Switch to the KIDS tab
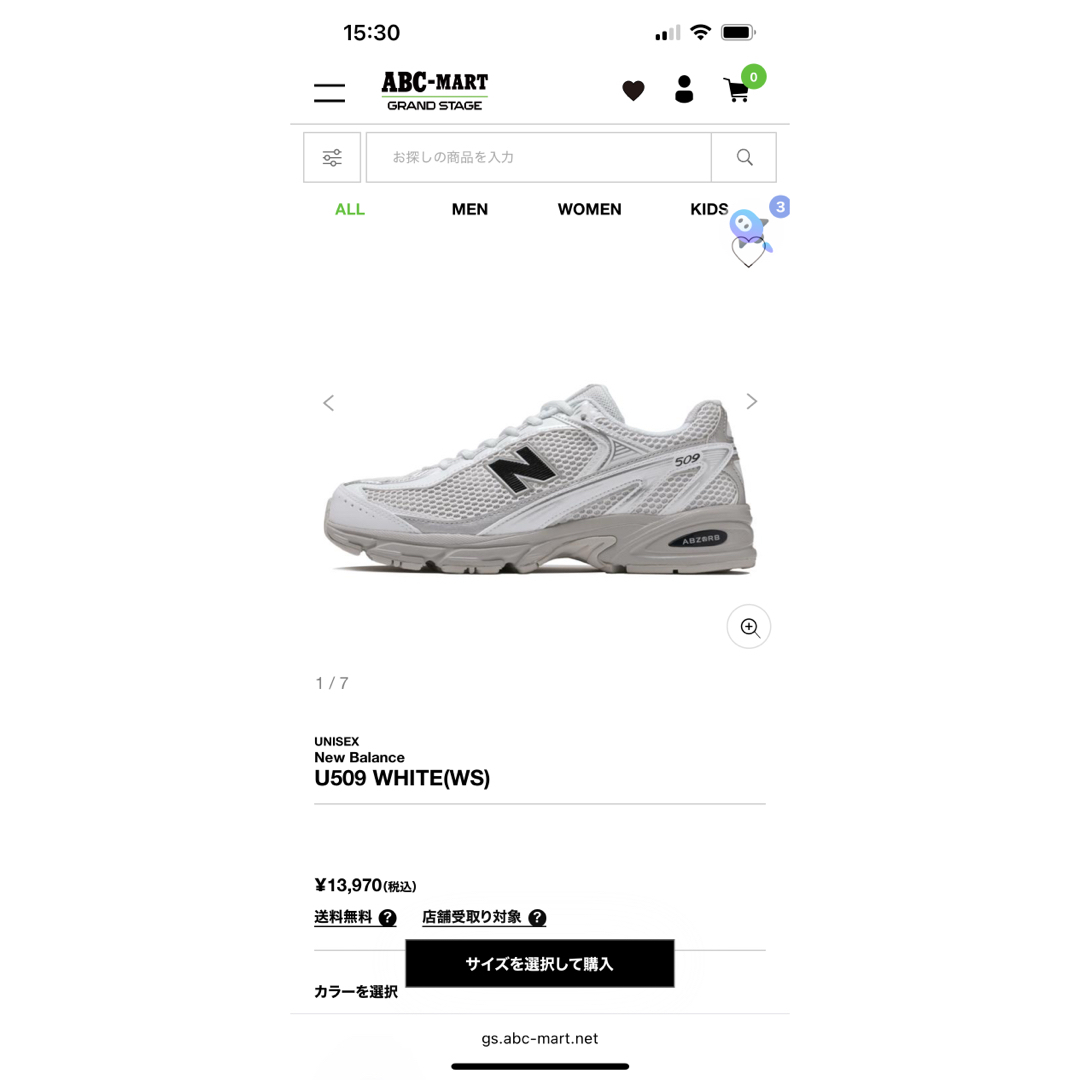Screen dimensions: 1080x1080 (x=709, y=209)
